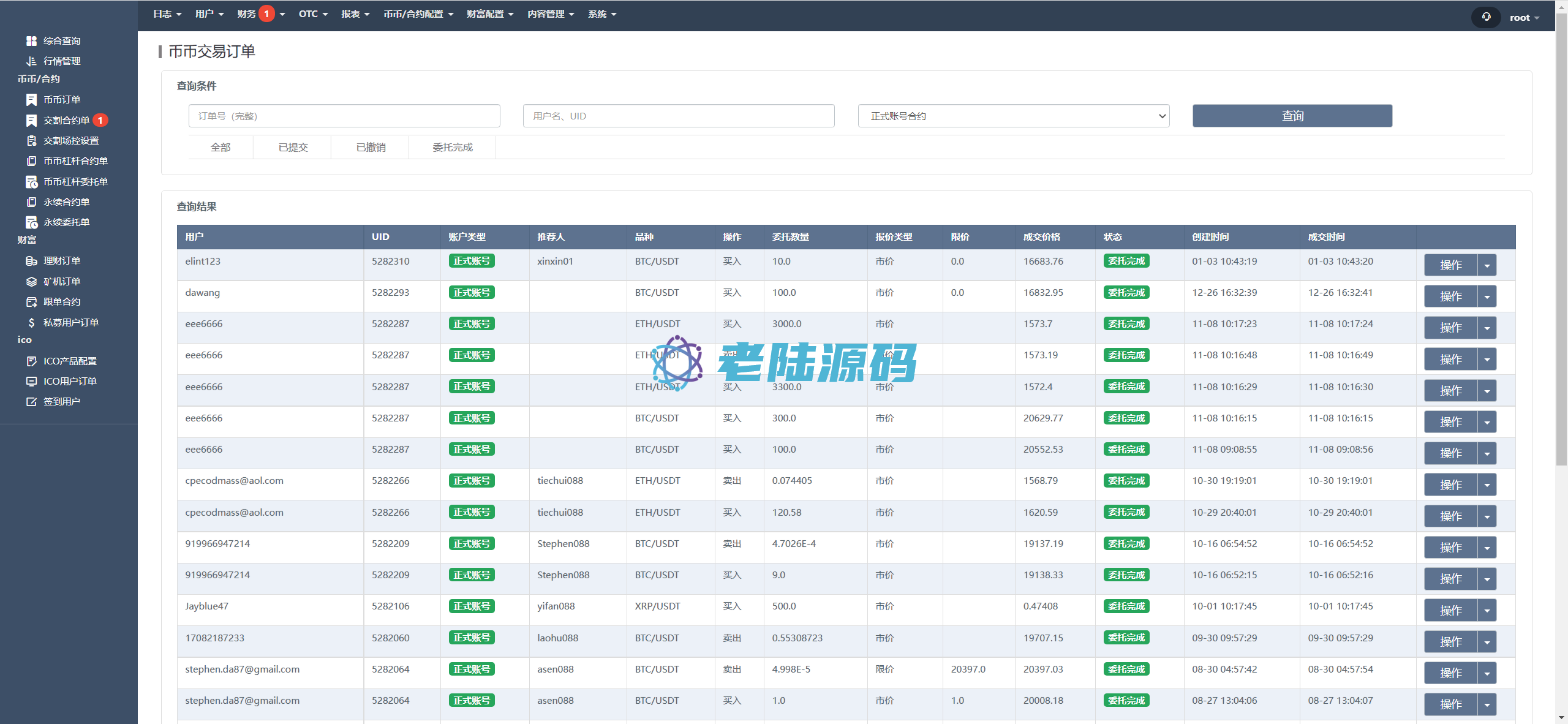Click the 行情管理 chart icon
Viewport: 1568px width, 724px height.
pyautogui.click(x=31, y=61)
